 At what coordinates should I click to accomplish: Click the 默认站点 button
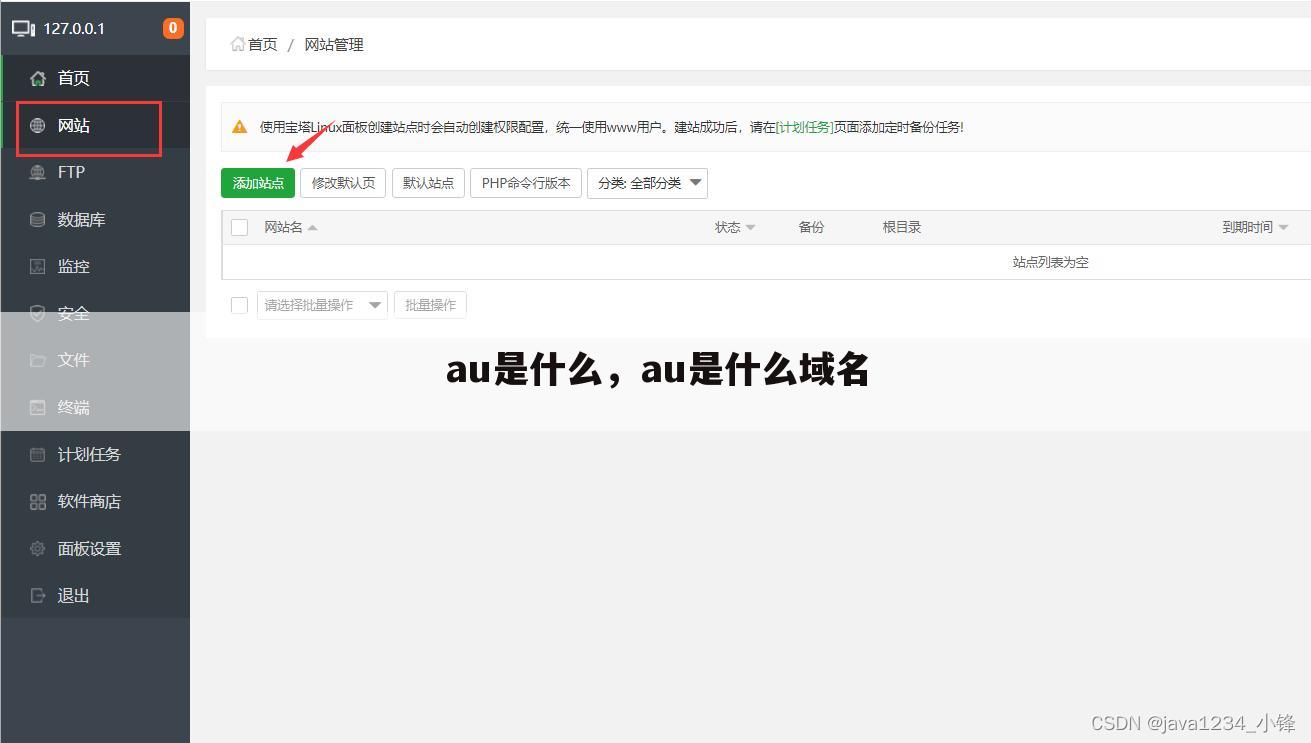click(428, 183)
